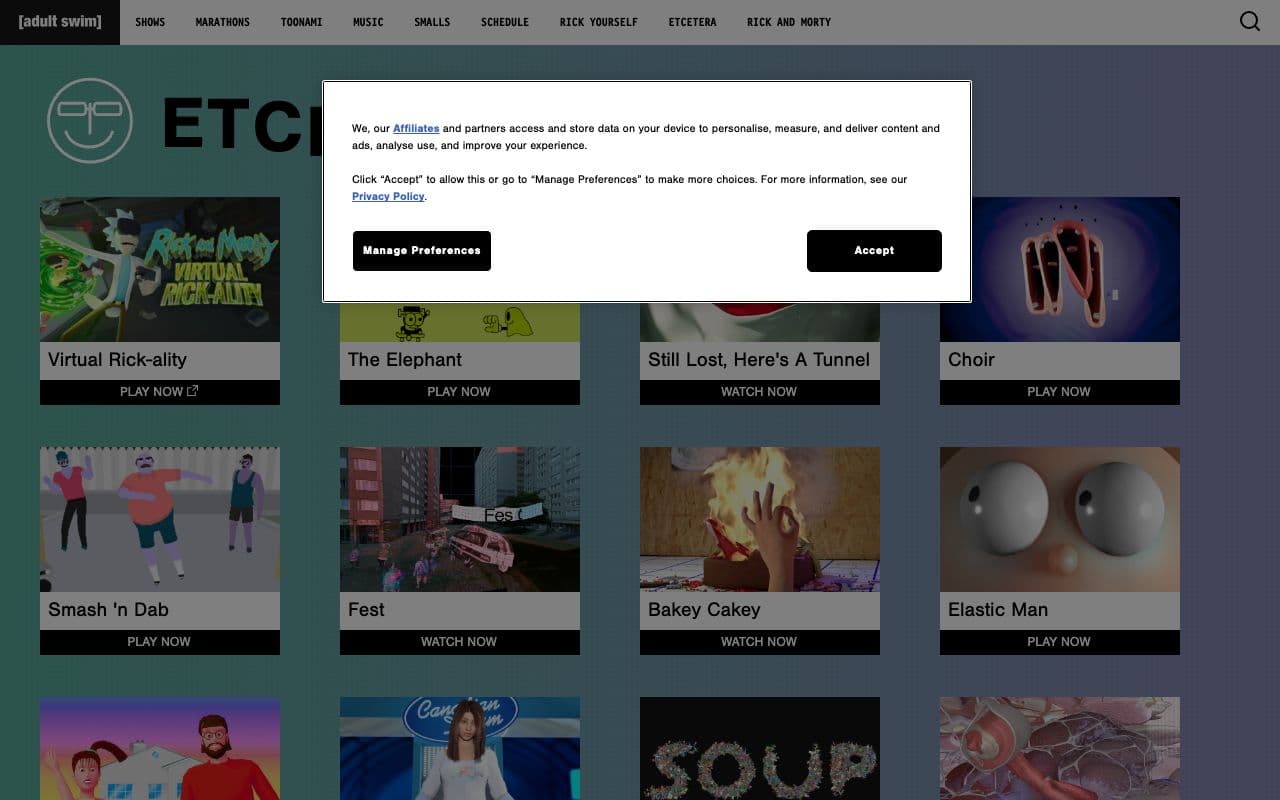Click Watch Now under Fest
The image size is (1280, 800).
pyautogui.click(x=460, y=642)
